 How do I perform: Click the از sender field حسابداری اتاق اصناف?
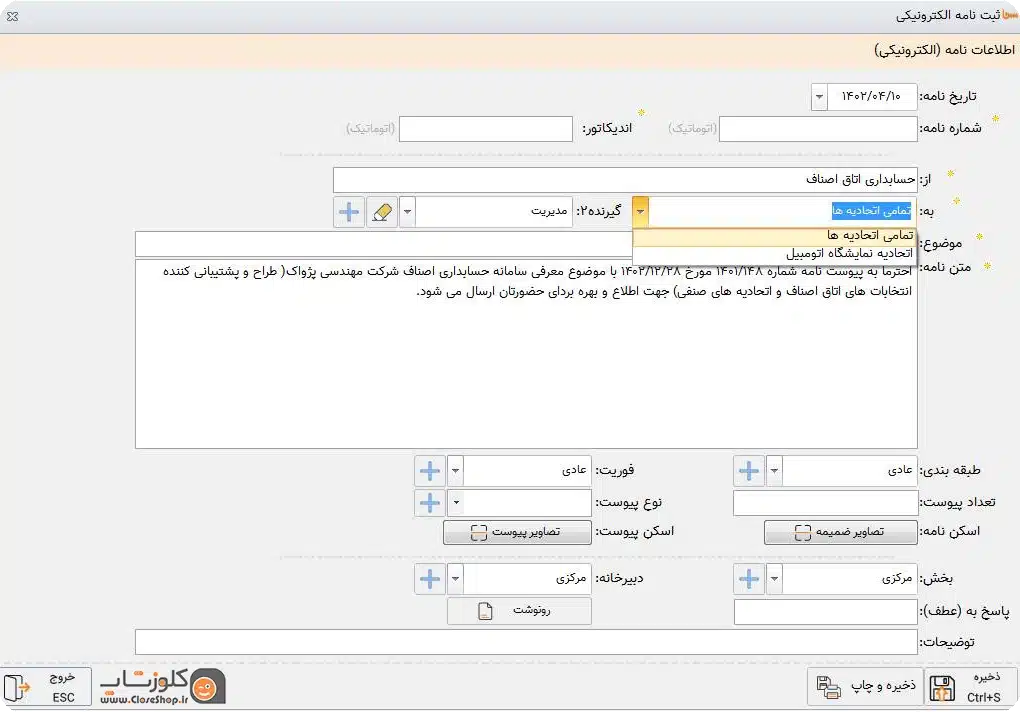tap(625, 179)
